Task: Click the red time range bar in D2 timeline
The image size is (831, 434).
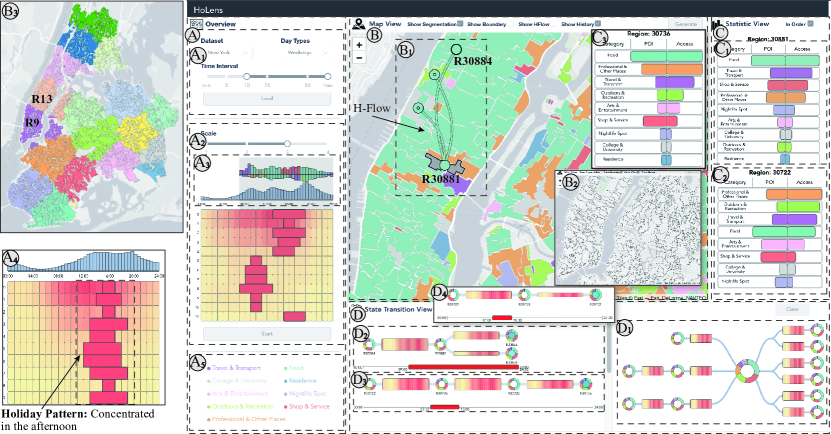Action: click(465, 367)
